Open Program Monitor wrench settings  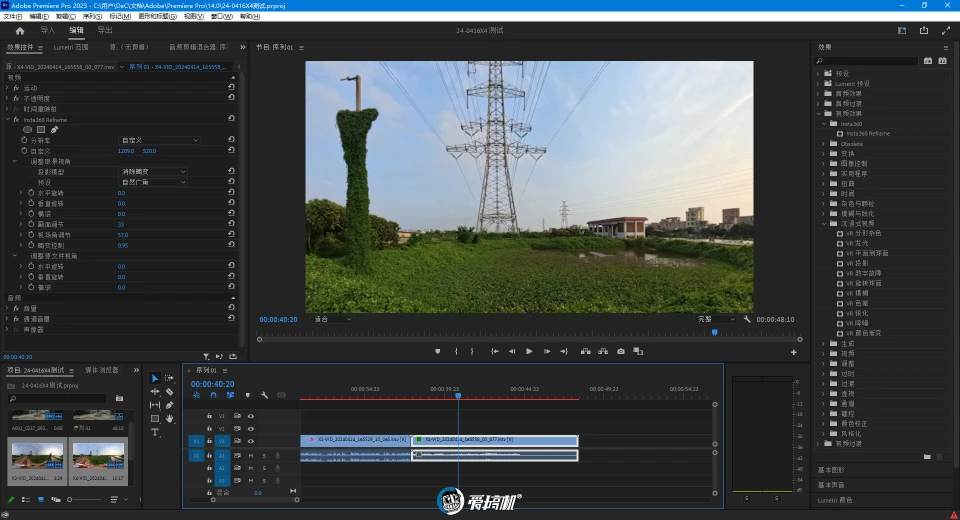click(x=747, y=319)
